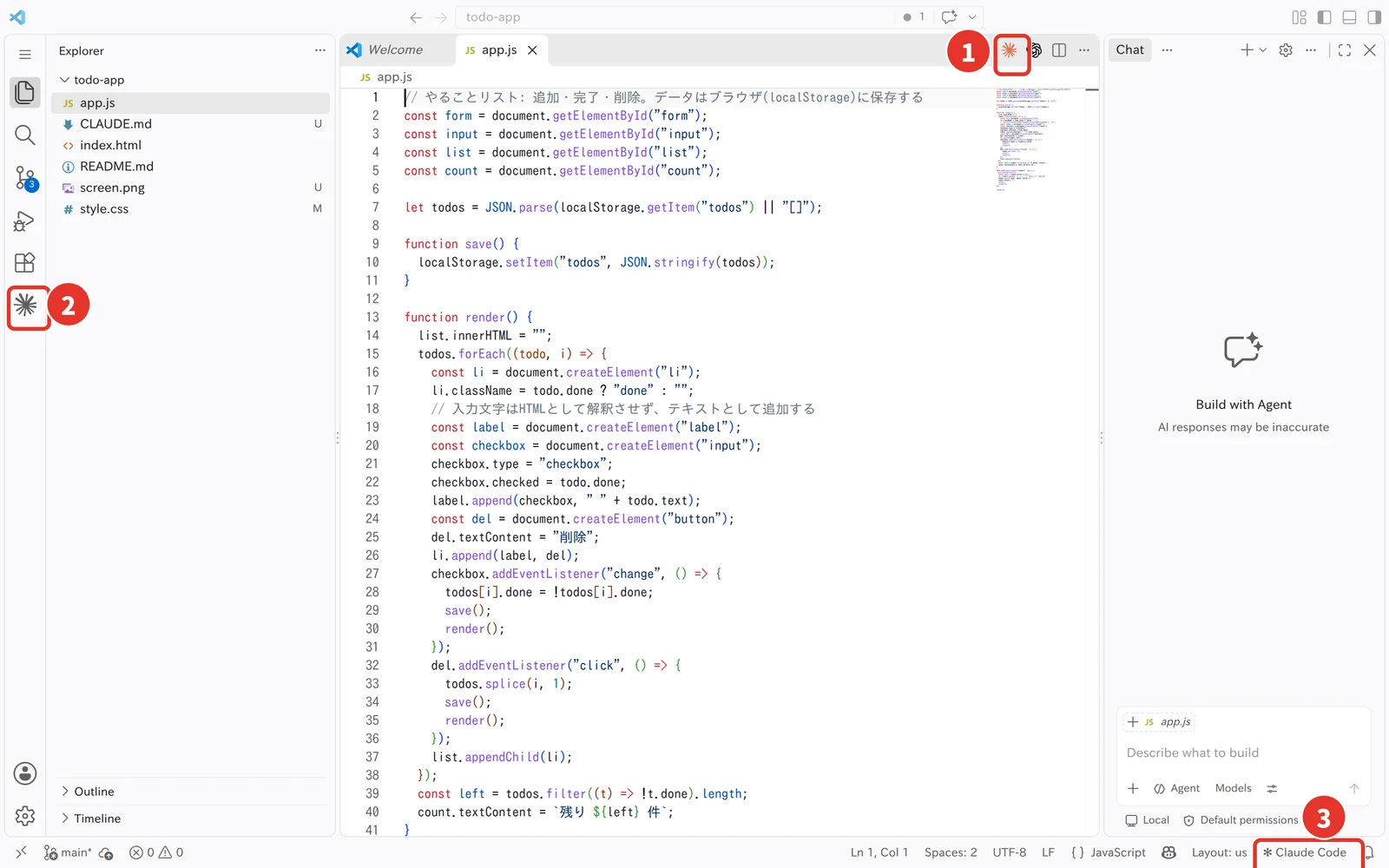Open the Accounts icon in the activity bar
The image size is (1389, 868).
(x=25, y=773)
